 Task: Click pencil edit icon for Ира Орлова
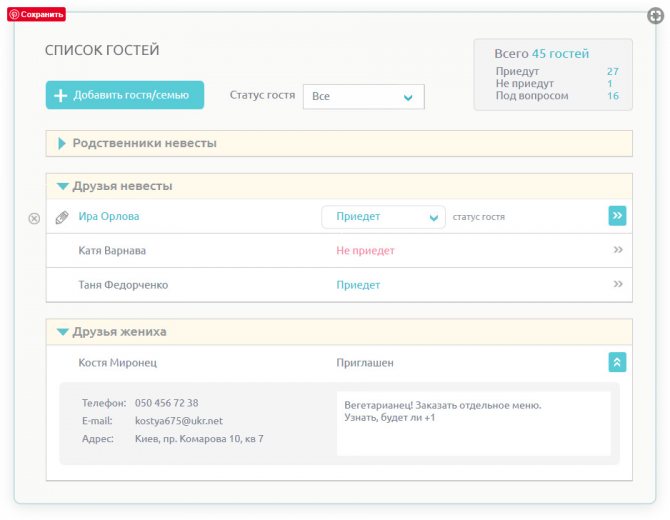tap(61, 217)
